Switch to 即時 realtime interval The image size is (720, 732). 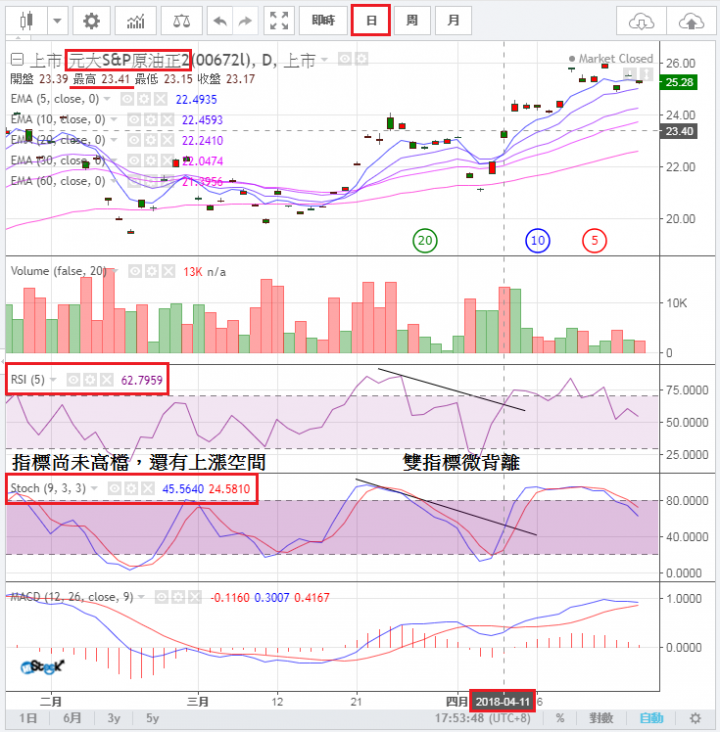tap(323, 21)
